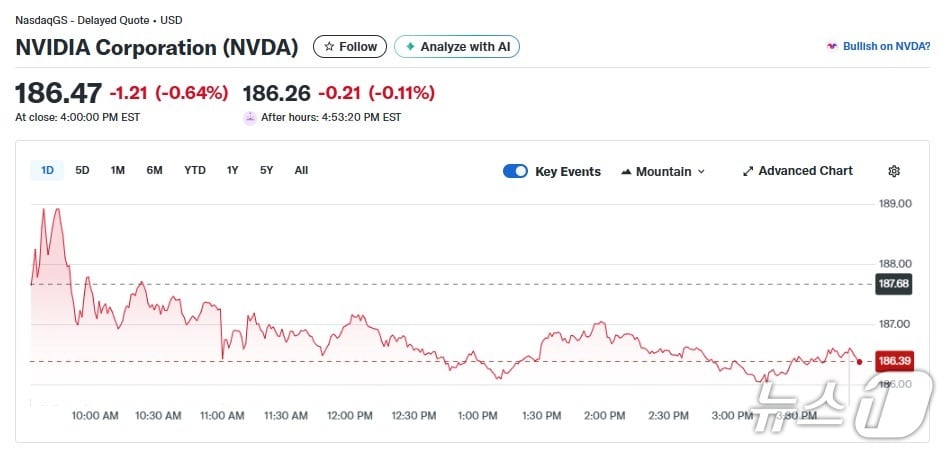Select the All time range
This screenshot has height=452, width=947.
301,170
